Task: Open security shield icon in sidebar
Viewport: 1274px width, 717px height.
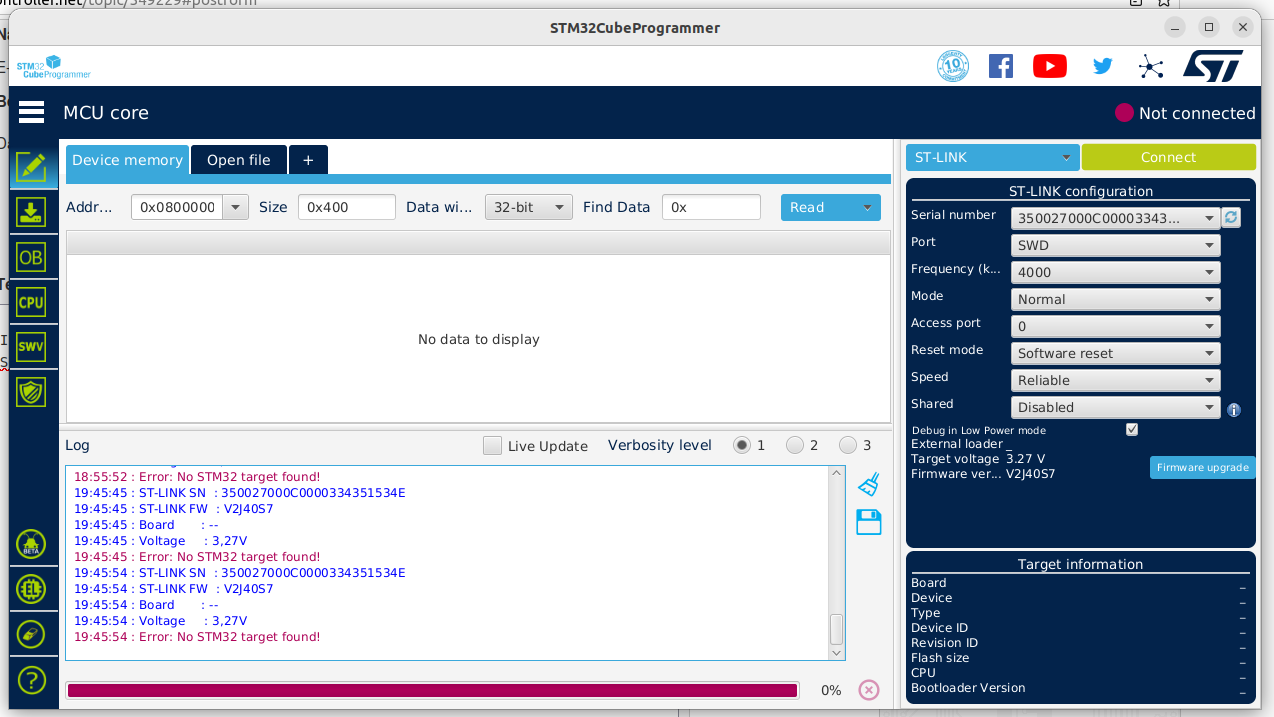Action: click(x=32, y=392)
